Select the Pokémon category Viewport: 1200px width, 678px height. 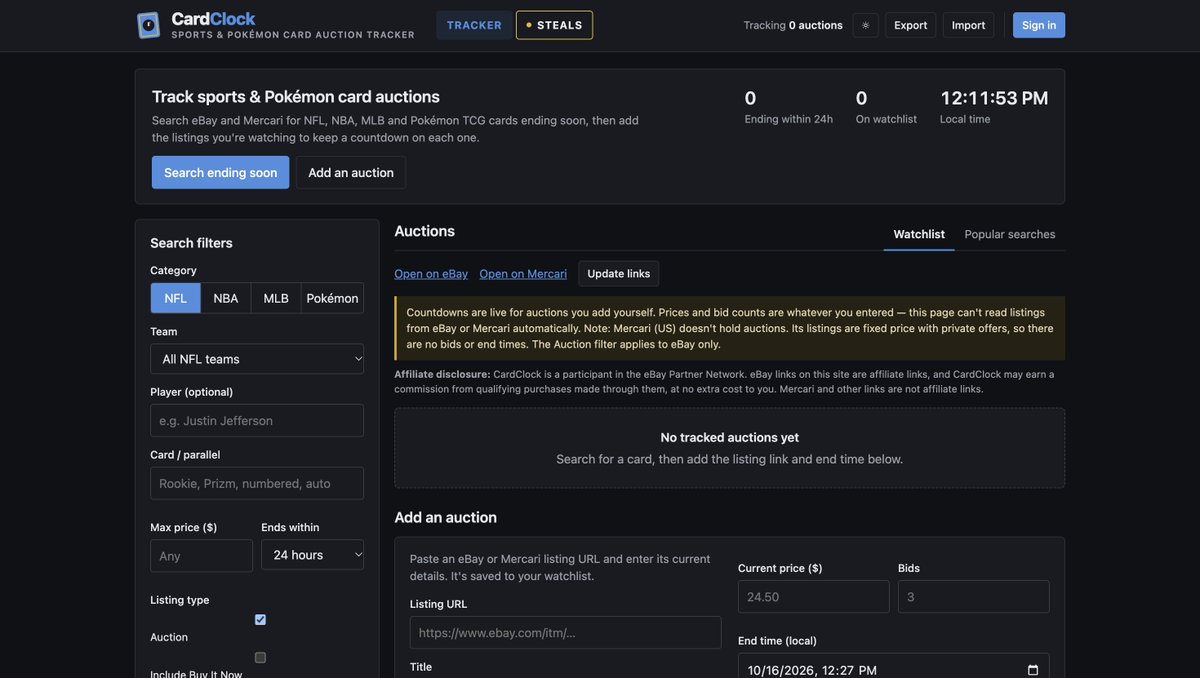point(332,298)
